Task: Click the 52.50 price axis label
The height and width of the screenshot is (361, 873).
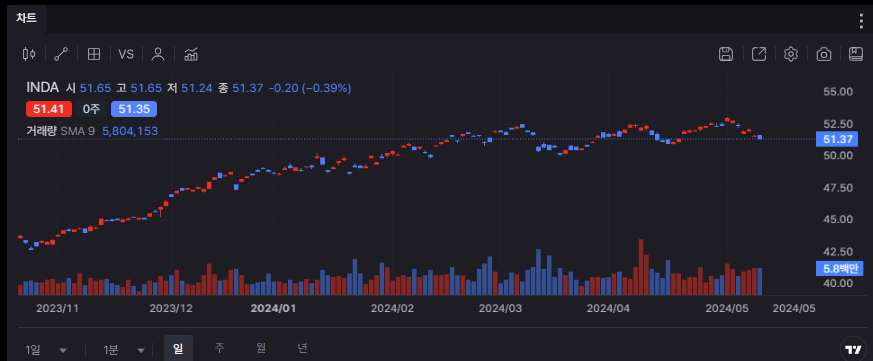Action: (x=838, y=123)
